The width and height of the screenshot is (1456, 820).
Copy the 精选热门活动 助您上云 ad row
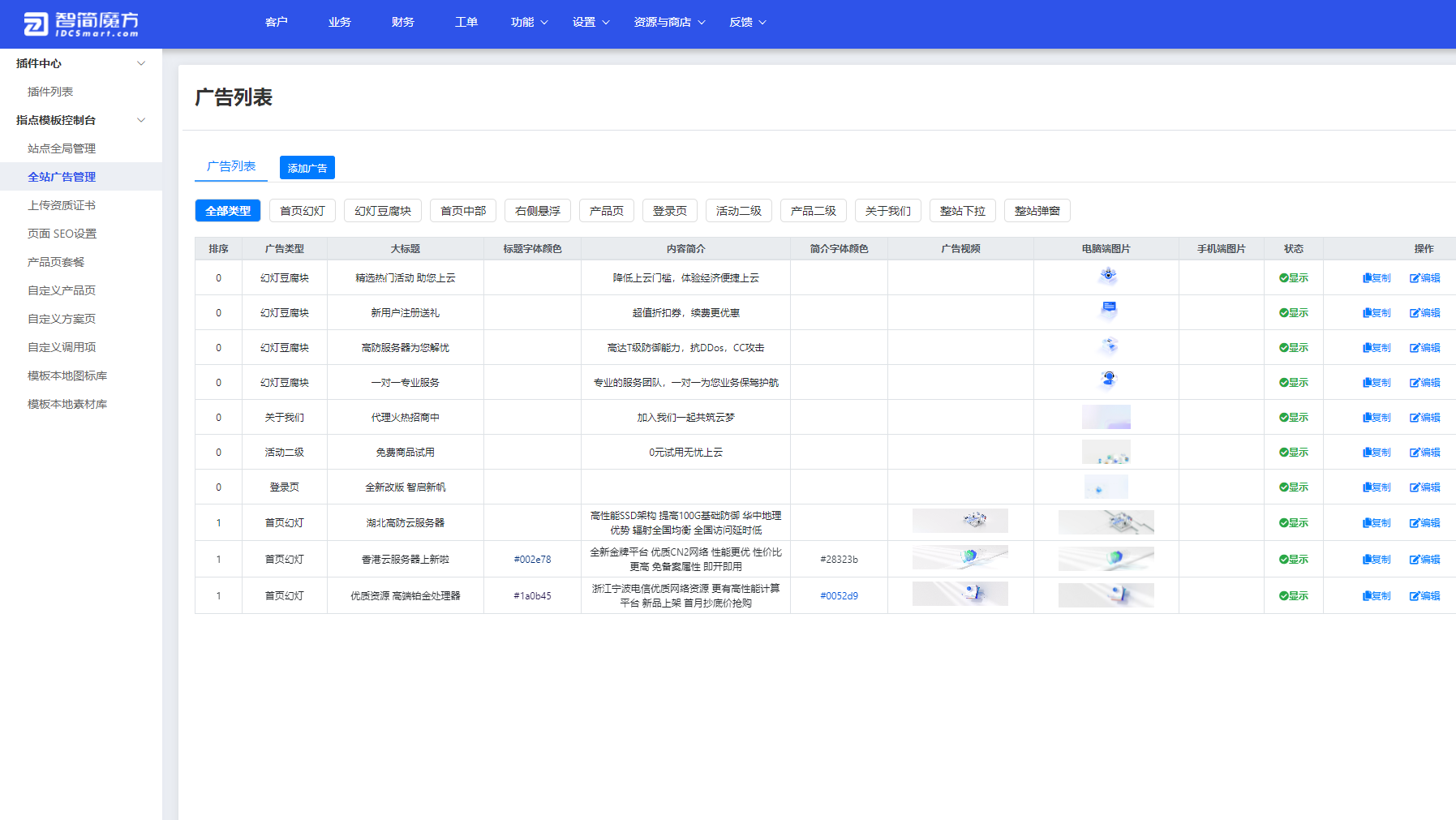click(1377, 278)
